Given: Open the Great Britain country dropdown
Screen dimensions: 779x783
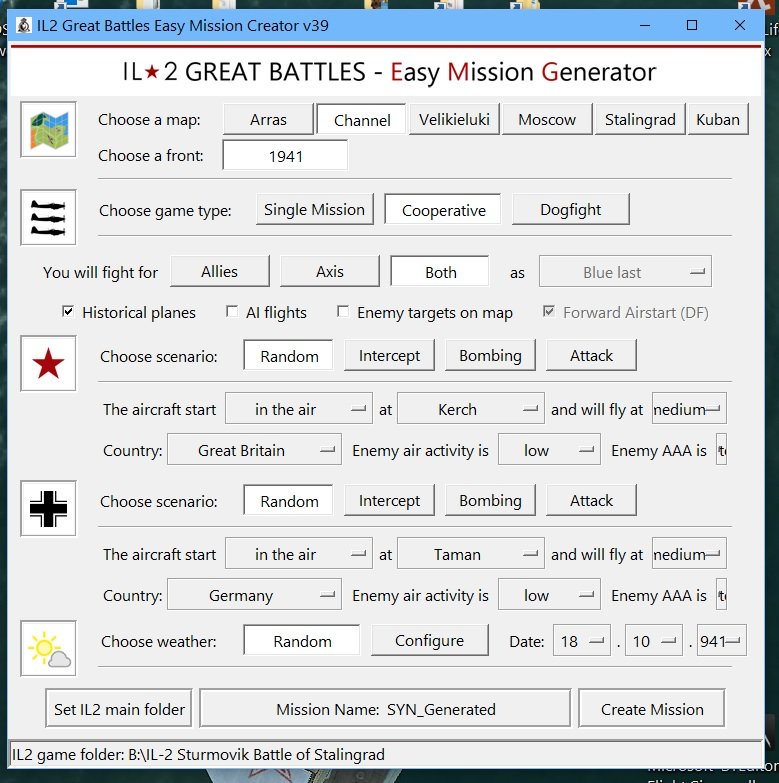Looking at the screenshot, I should [254, 449].
